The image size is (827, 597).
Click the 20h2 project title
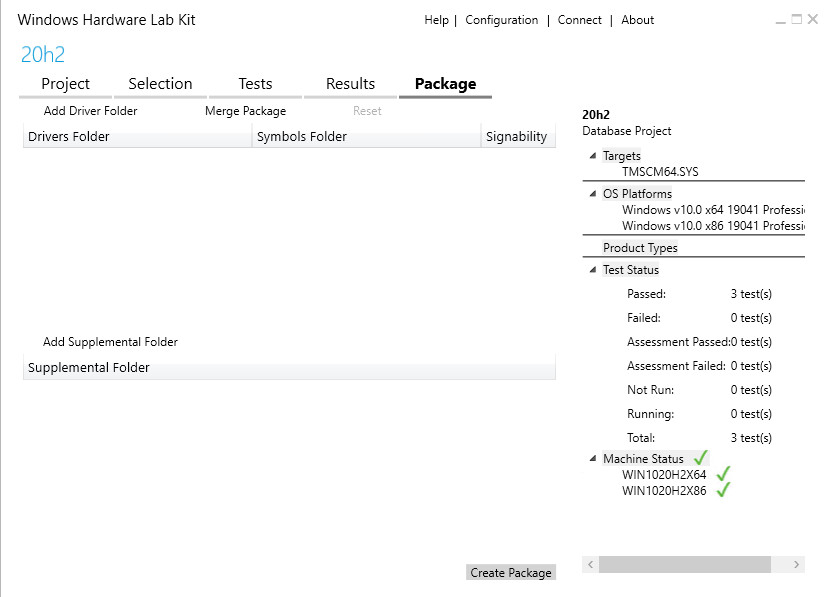[43, 54]
